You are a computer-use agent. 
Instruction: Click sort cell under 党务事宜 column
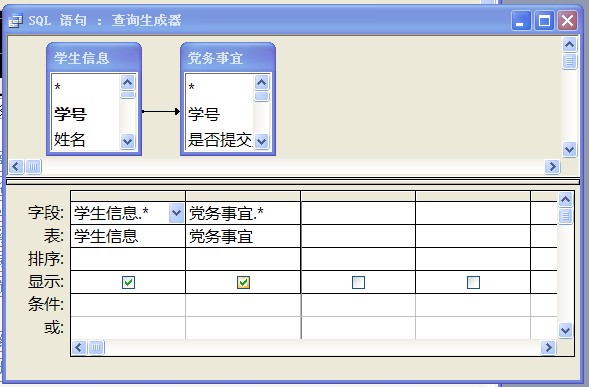tap(243, 259)
